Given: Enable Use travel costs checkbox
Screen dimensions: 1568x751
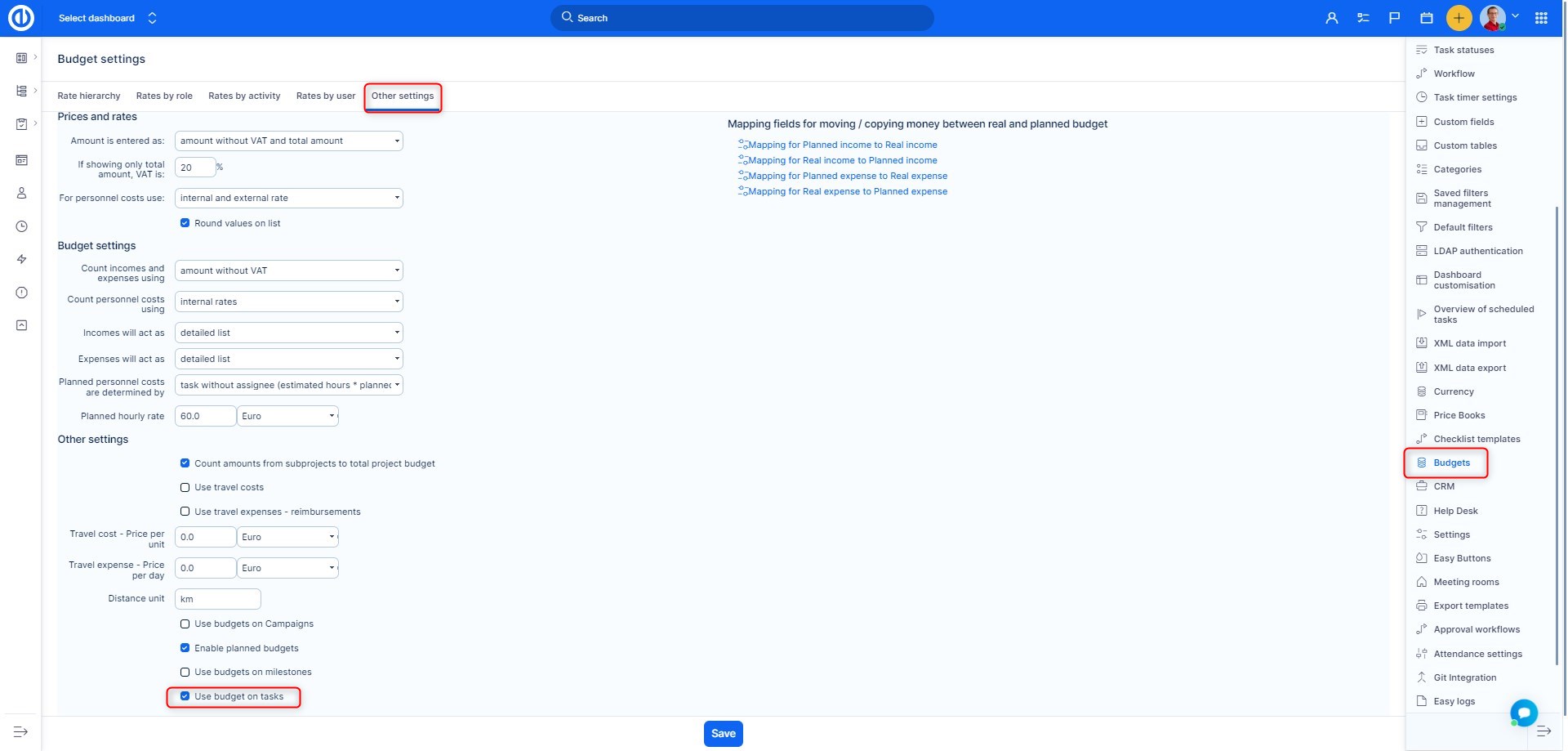Looking at the screenshot, I should tap(185, 488).
